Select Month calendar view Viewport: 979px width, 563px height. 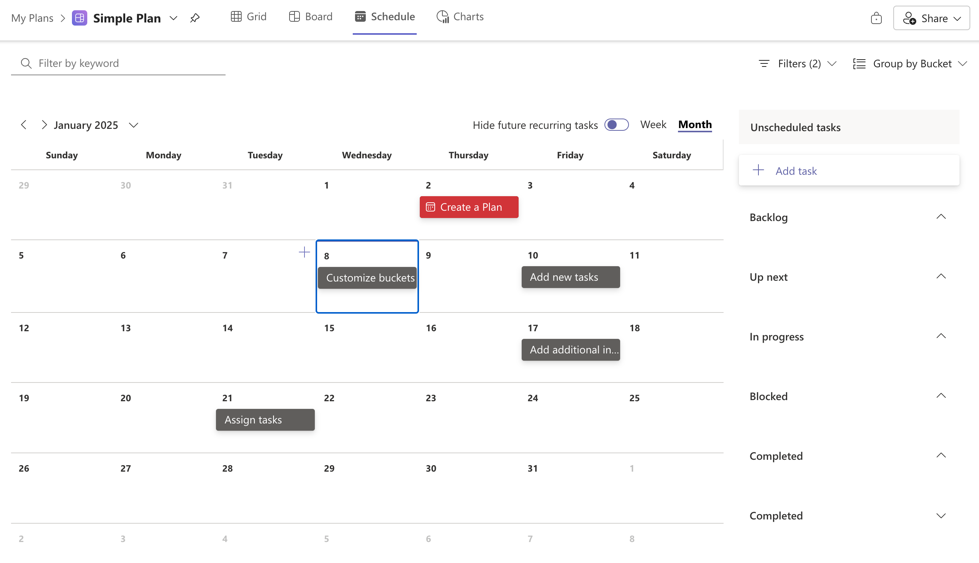coord(694,124)
